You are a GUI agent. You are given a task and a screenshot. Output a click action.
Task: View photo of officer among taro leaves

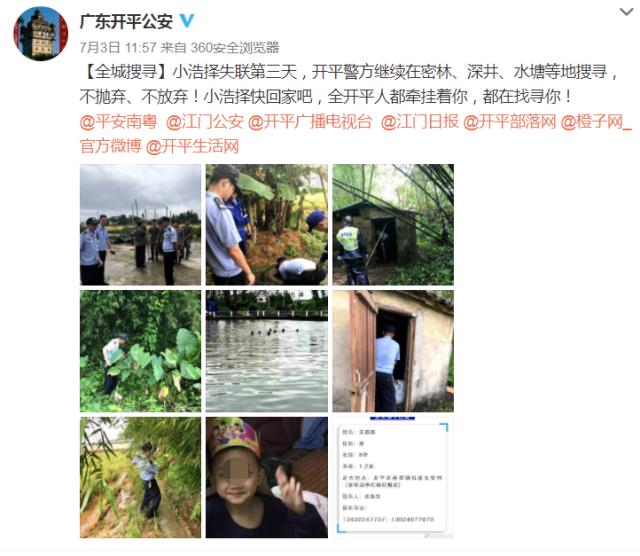coord(140,351)
